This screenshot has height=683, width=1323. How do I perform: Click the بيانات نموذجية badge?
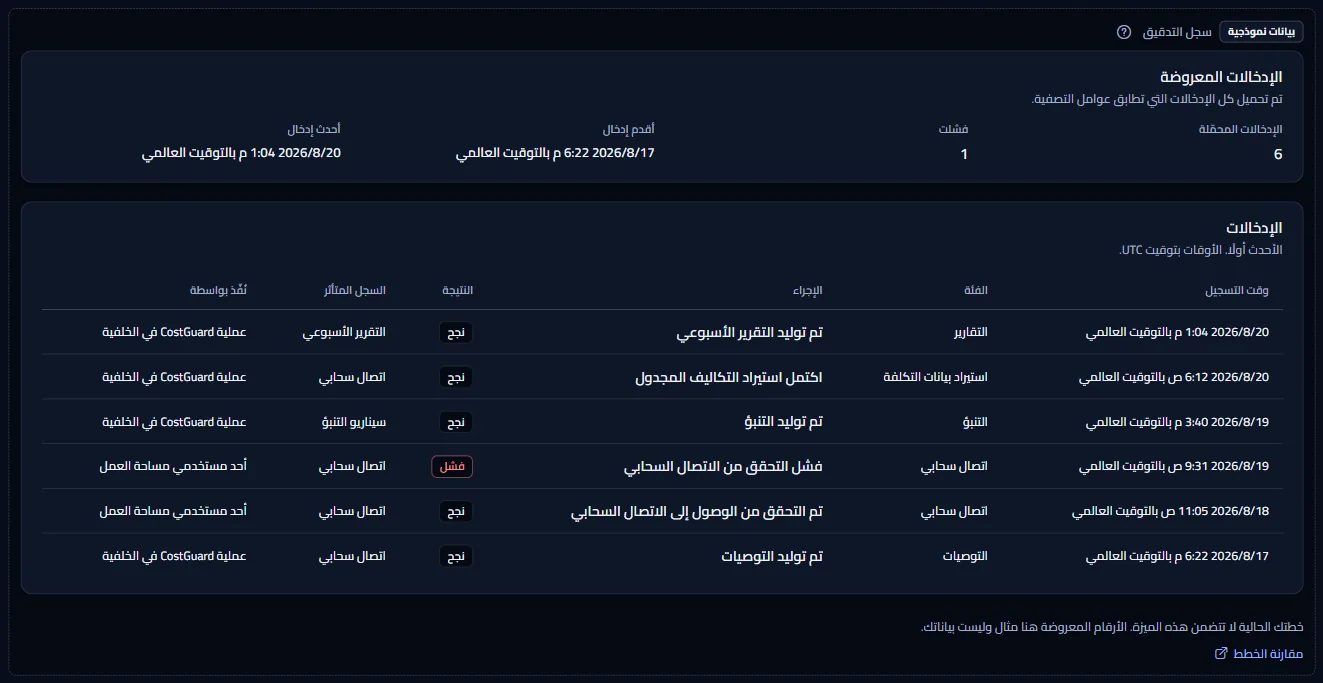coord(1262,32)
